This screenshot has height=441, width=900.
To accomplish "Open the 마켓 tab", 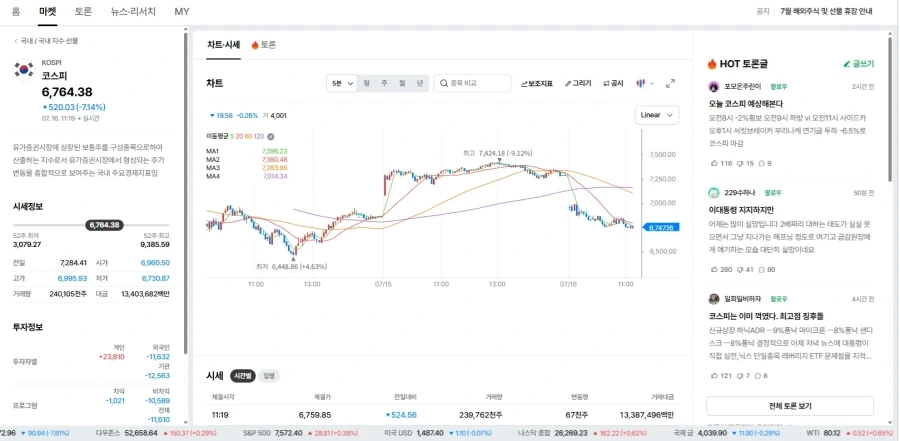I will pos(48,11).
